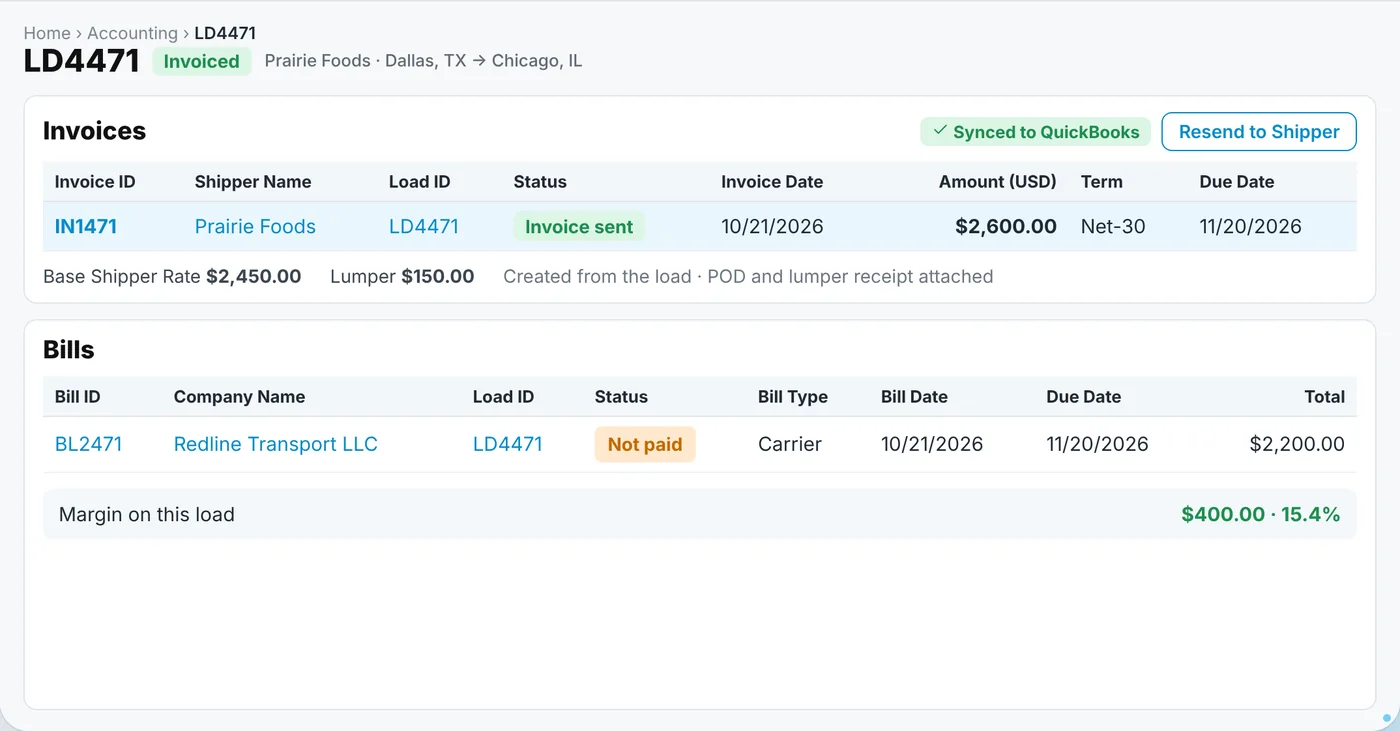Open bill BL2471
This screenshot has width=1400, height=731.
pyautogui.click(x=88, y=444)
